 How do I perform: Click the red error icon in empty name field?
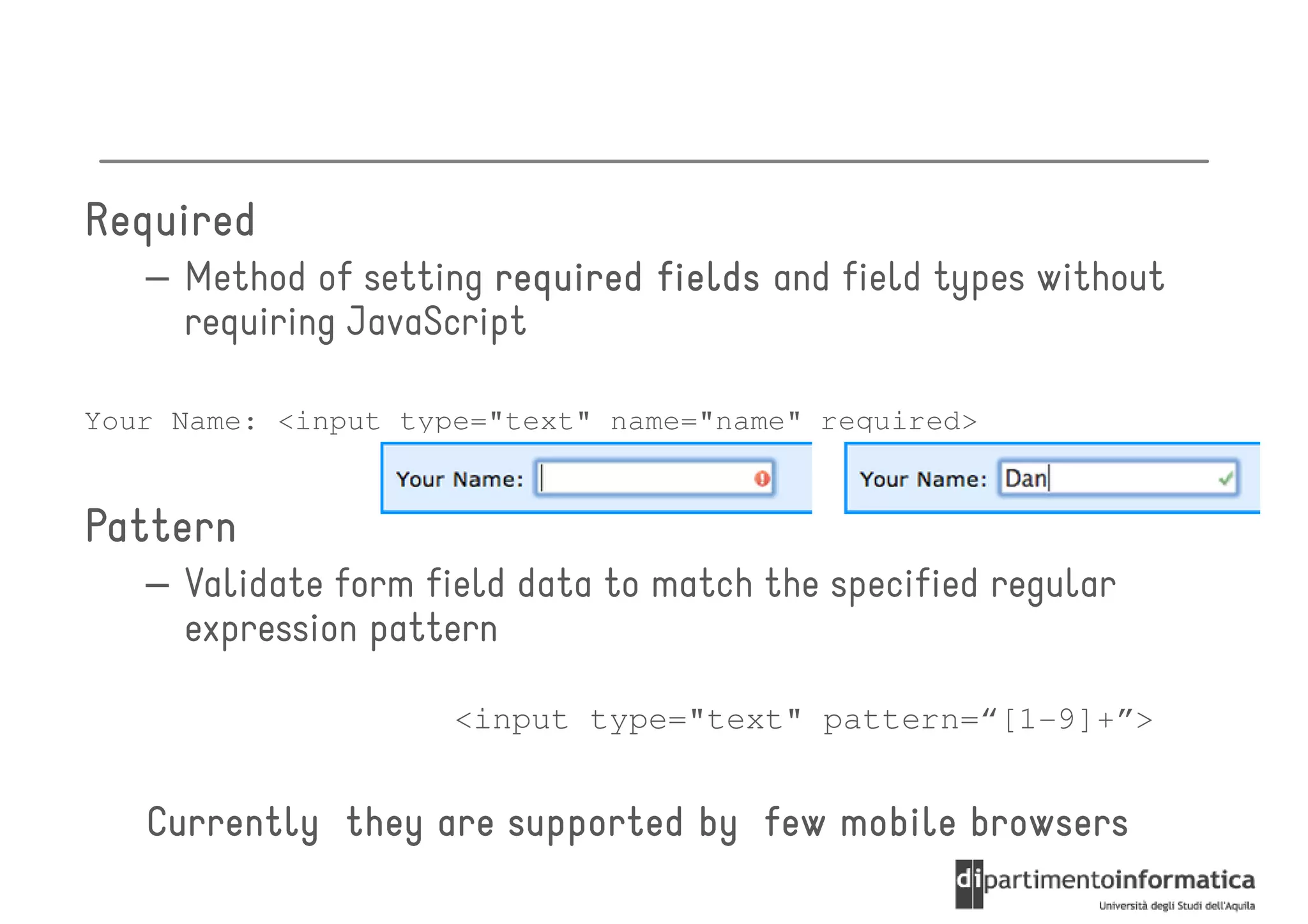click(x=761, y=478)
